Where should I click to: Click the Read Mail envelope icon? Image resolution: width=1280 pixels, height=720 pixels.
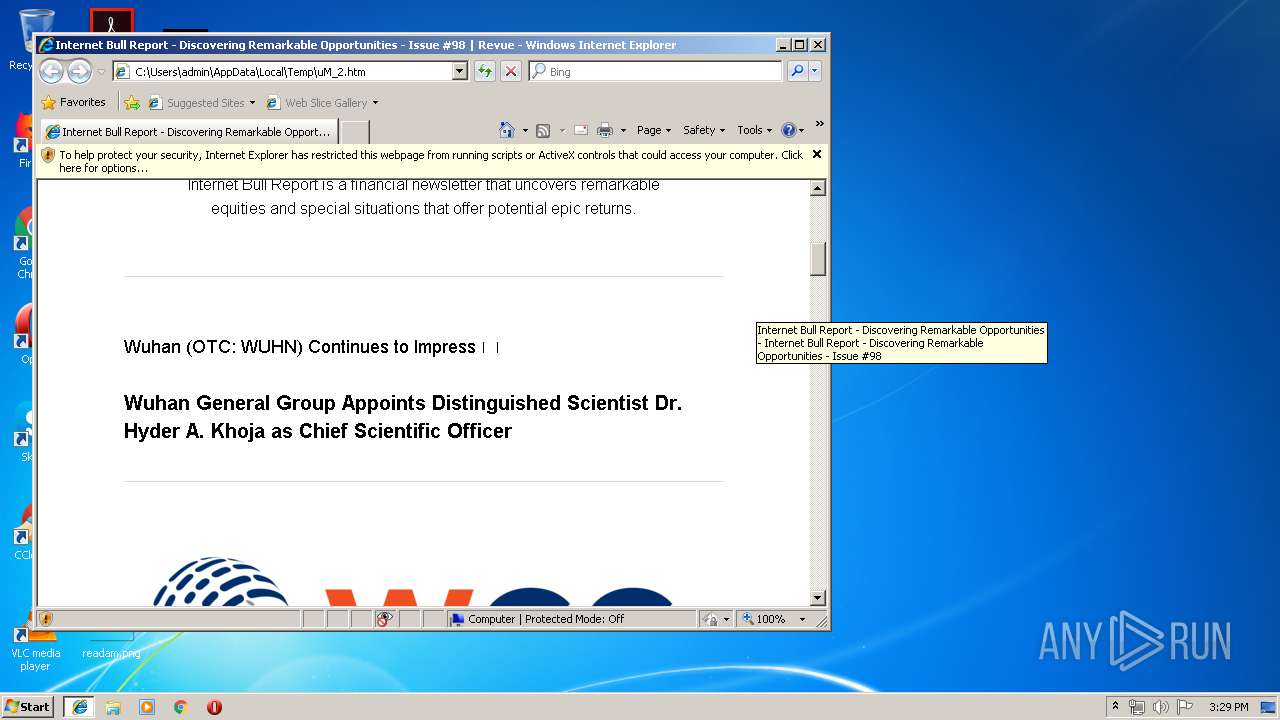580,130
